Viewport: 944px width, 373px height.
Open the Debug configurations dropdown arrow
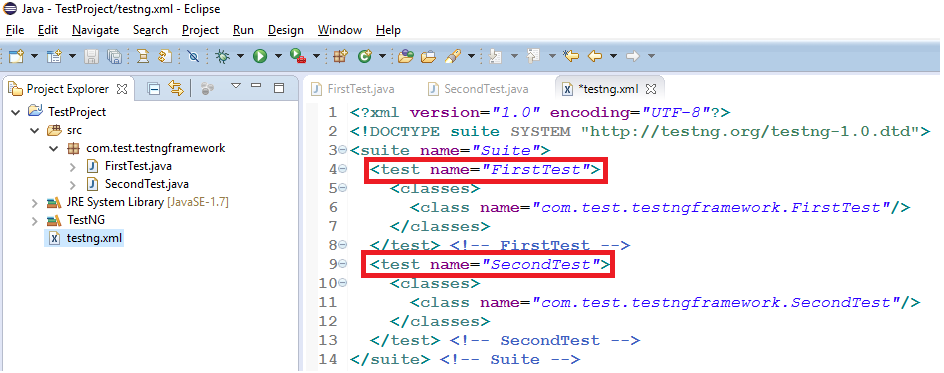240,57
